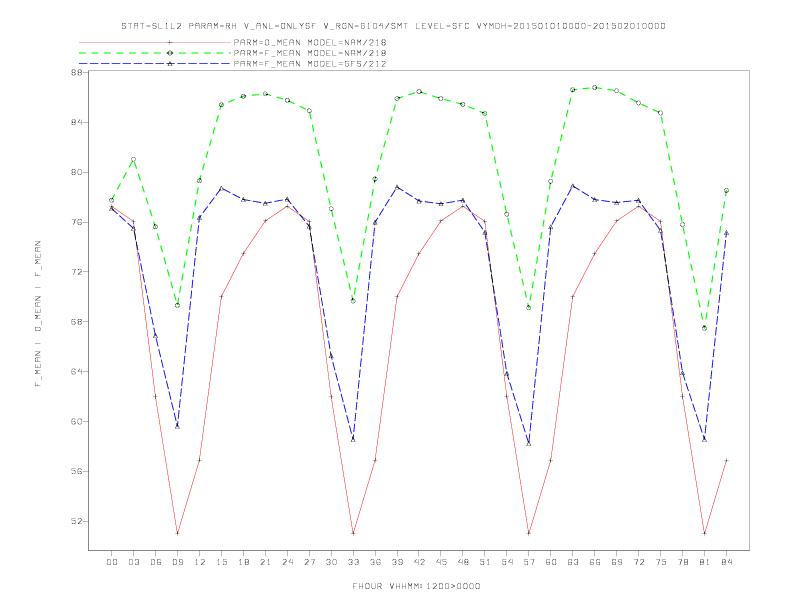Screen dimensions: 792x612
Task: Click x-axis tick label 57
Action: pyautogui.click(x=529, y=562)
